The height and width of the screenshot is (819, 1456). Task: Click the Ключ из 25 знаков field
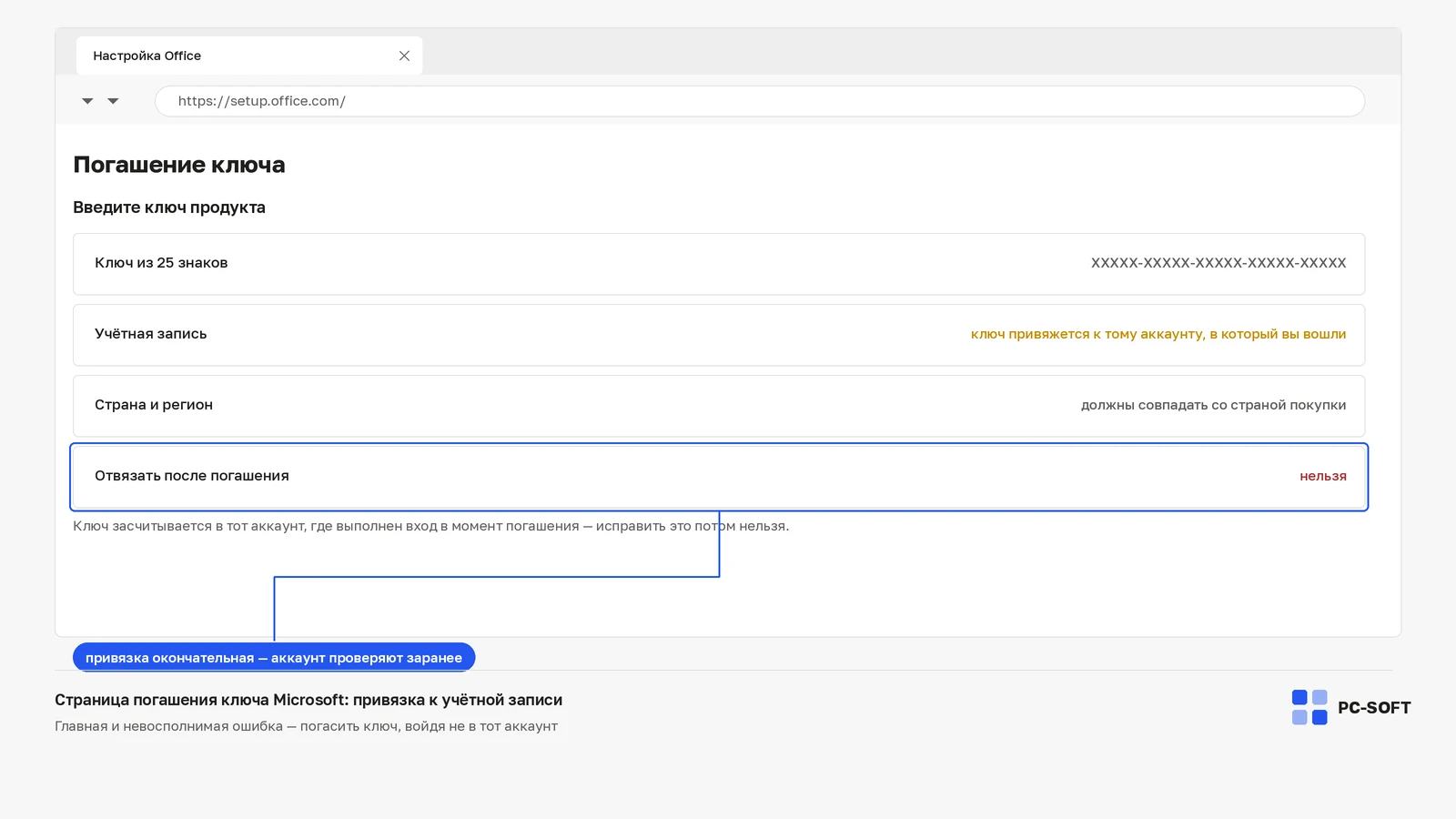(x=719, y=264)
